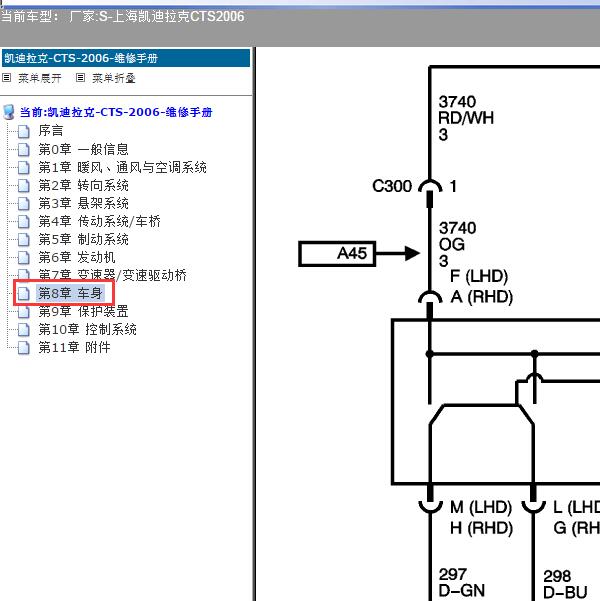Click the M (LHD) terminal label
The width and height of the screenshot is (600, 601).
(481, 507)
